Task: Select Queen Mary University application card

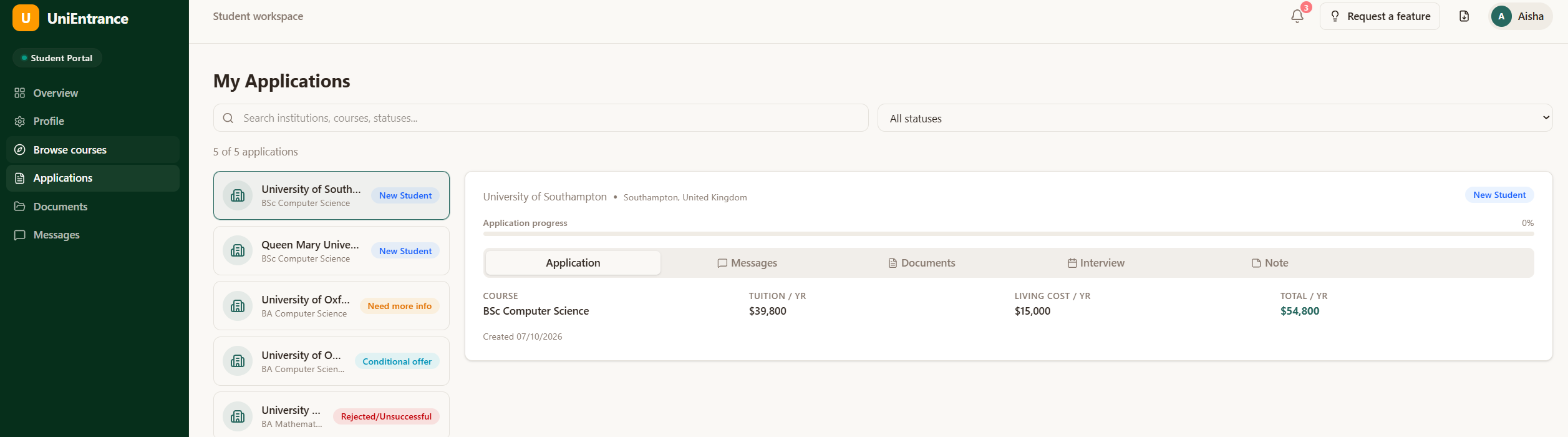Action: (x=331, y=251)
